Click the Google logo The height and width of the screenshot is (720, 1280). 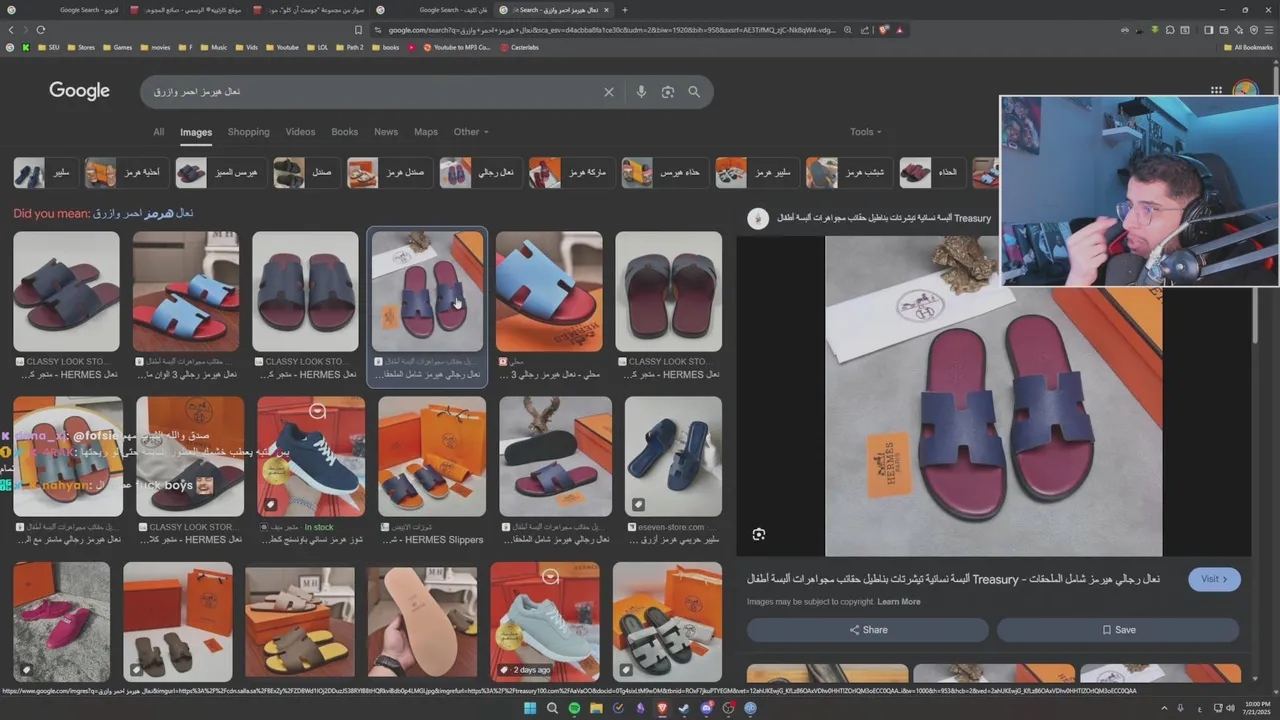(x=79, y=91)
